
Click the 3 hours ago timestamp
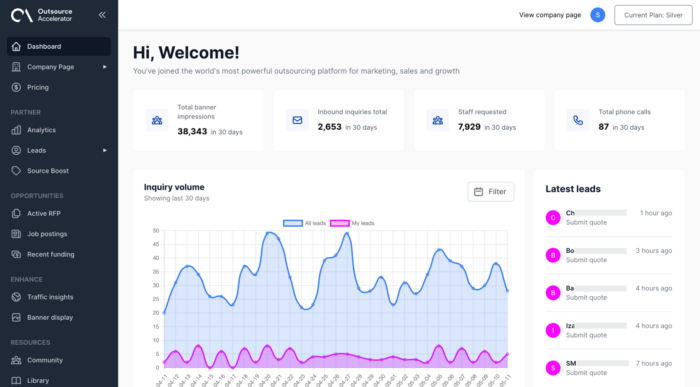[x=654, y=250]
